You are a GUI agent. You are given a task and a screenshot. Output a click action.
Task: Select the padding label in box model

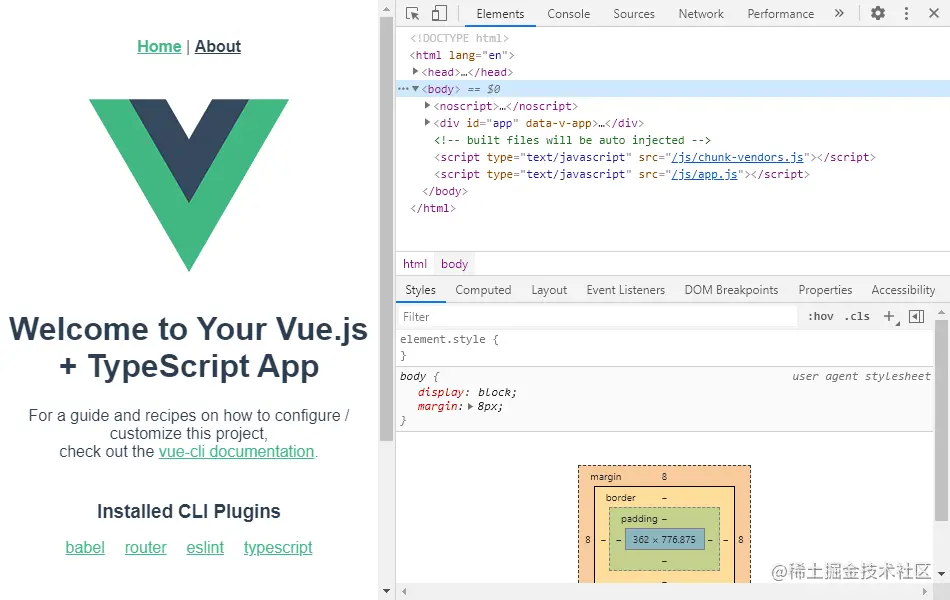[639, 519]
